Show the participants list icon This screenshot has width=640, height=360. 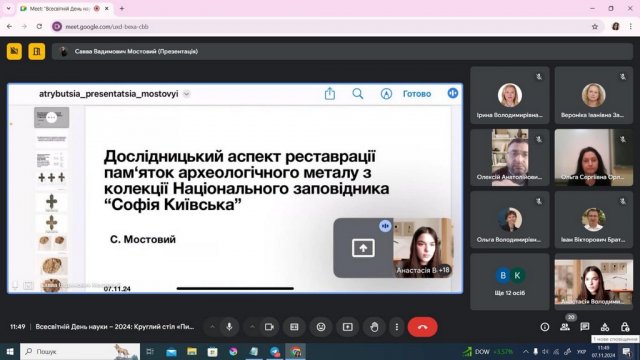[x=565, y=327]
